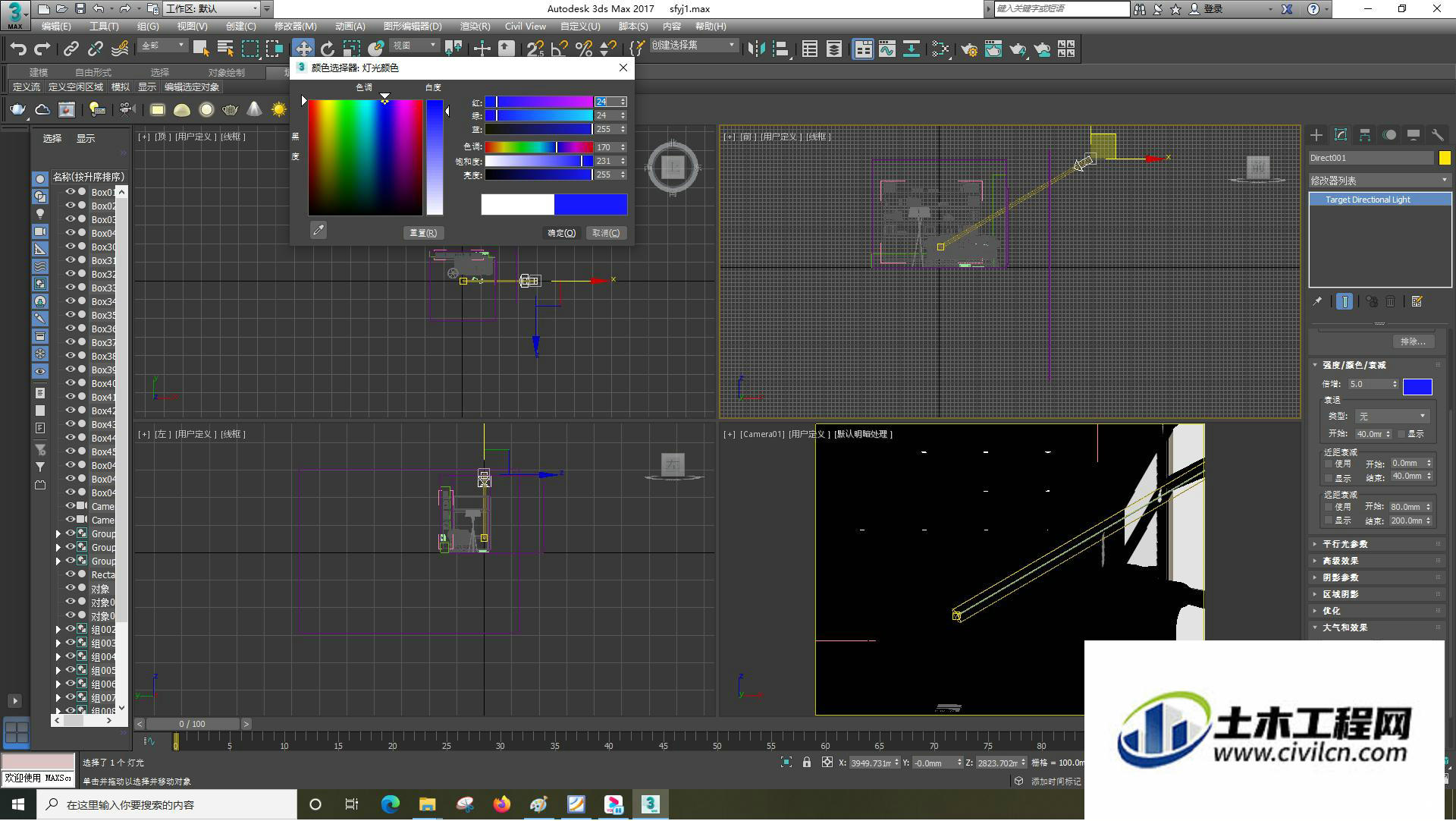Enable Decay Show checkbox
1456x821 pixels.
tap(1401, 434)
